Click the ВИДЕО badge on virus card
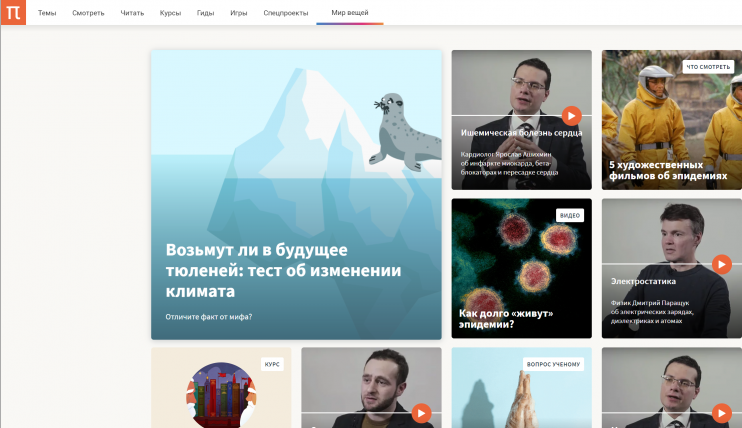742x428 pixels. click(x=570, y=215)
